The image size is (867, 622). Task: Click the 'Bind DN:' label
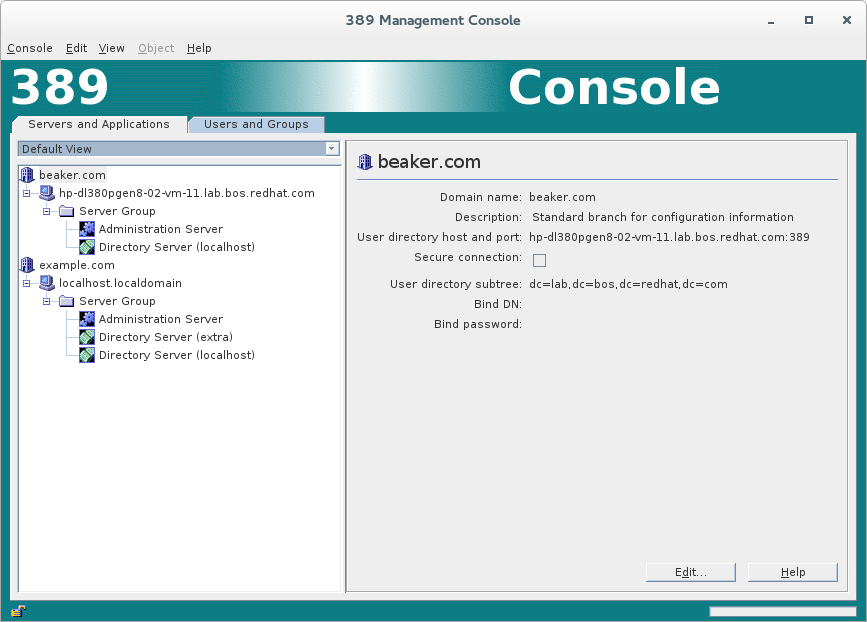tap(498, 304)
